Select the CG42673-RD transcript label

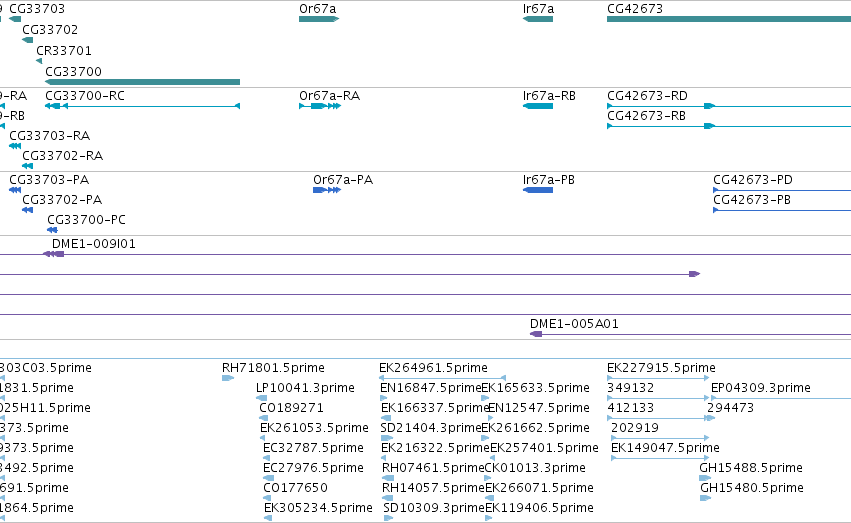[x=647, y=96]
